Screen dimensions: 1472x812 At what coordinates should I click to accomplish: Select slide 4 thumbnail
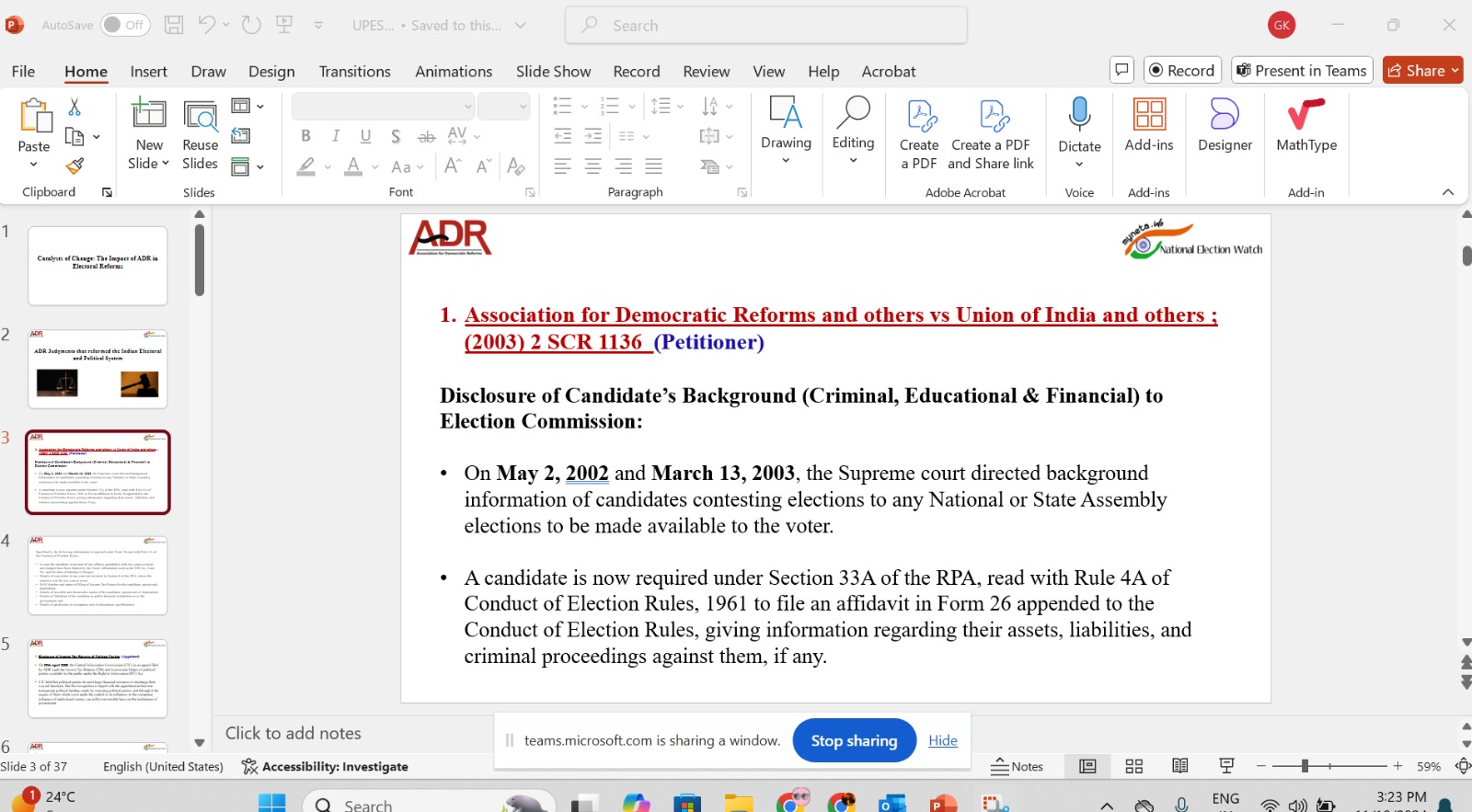[x=98, y=575]
